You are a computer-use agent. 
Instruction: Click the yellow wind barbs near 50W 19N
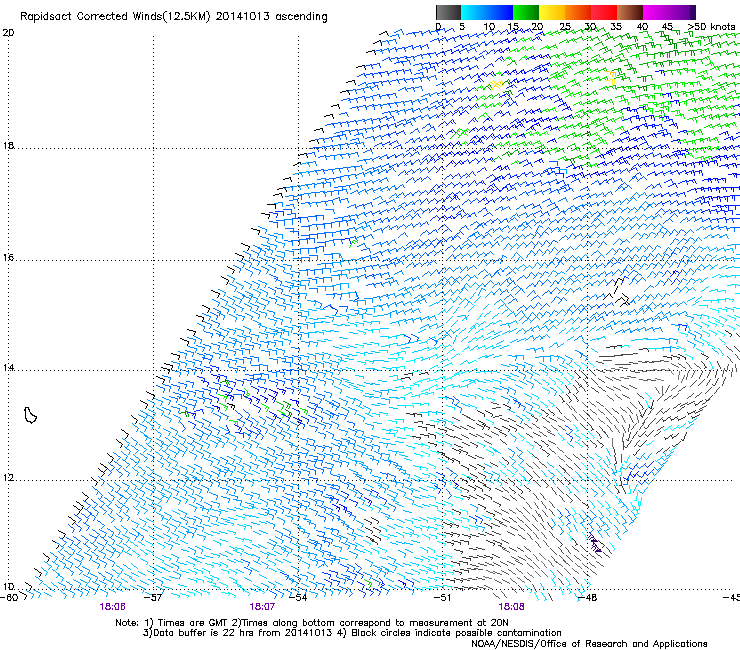pos(496,85)
